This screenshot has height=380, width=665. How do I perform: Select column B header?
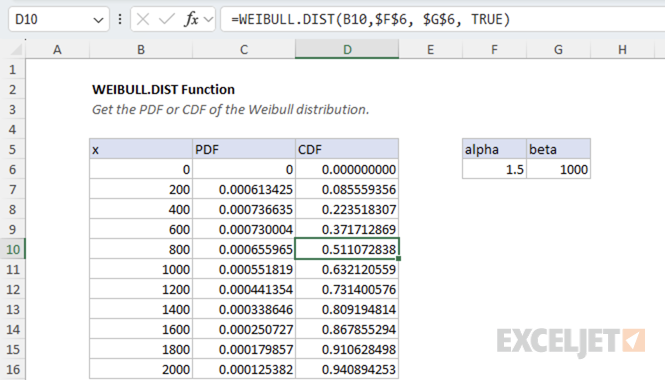(141, 50)
